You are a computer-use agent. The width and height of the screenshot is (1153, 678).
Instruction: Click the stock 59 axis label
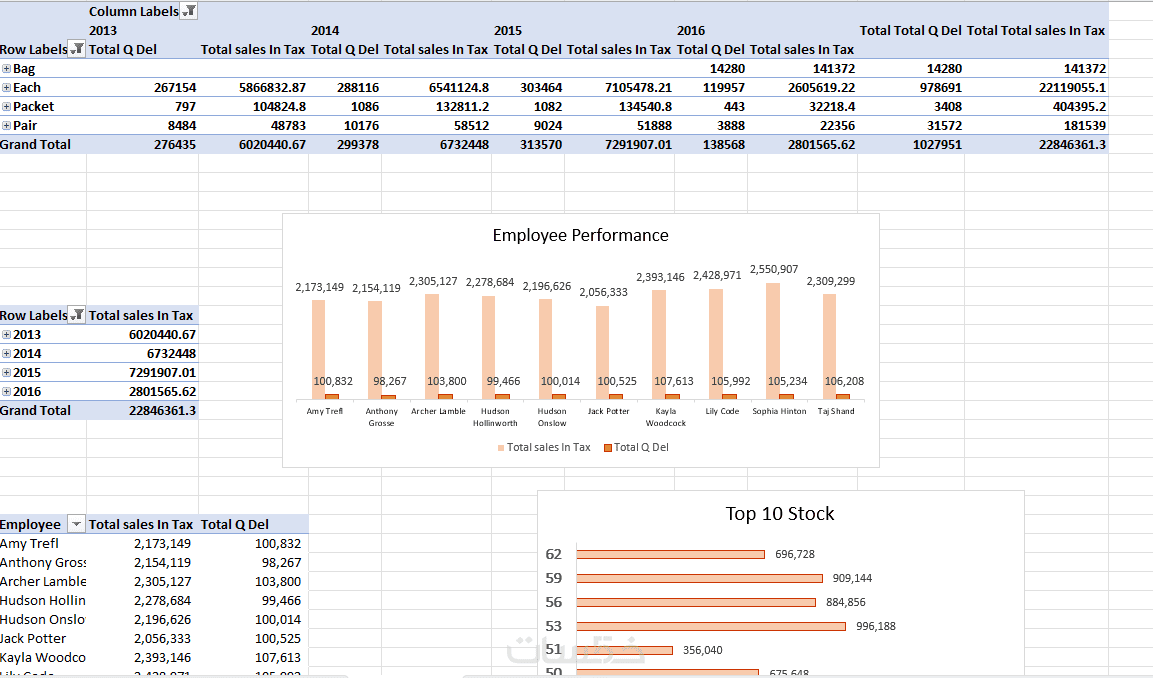point(554,578)
